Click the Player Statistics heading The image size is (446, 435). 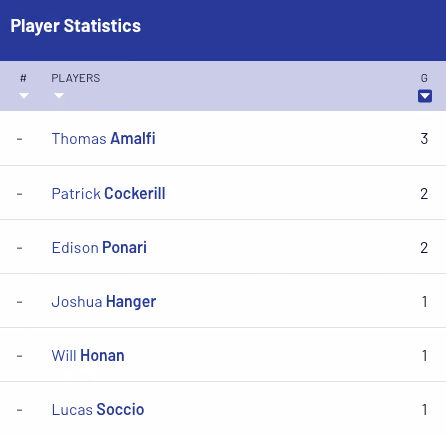coord(76,26)
